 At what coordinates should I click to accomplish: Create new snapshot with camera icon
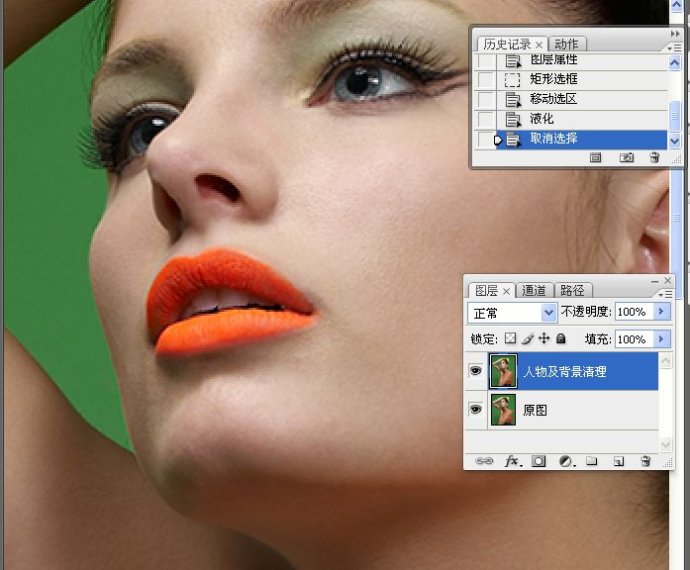coord(627,157)
